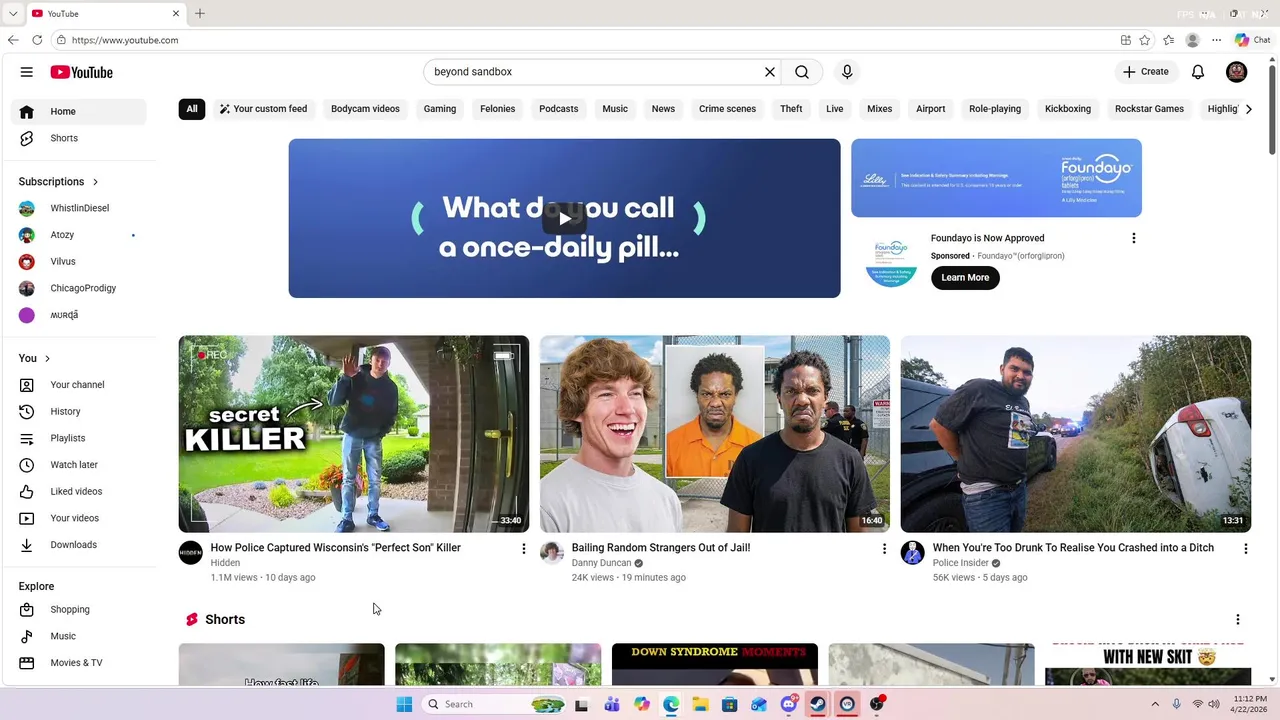1280x720 pixels.
Task: Select the Kickboxing chip
Action: click(x=1068, y=109)
